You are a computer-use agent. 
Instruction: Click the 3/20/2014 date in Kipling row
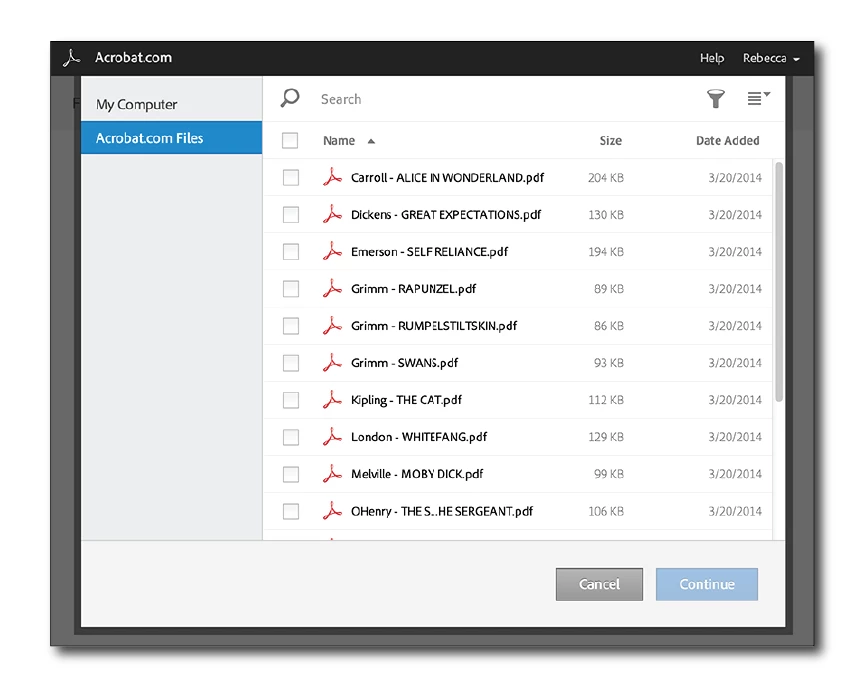(x=735, y=399)
